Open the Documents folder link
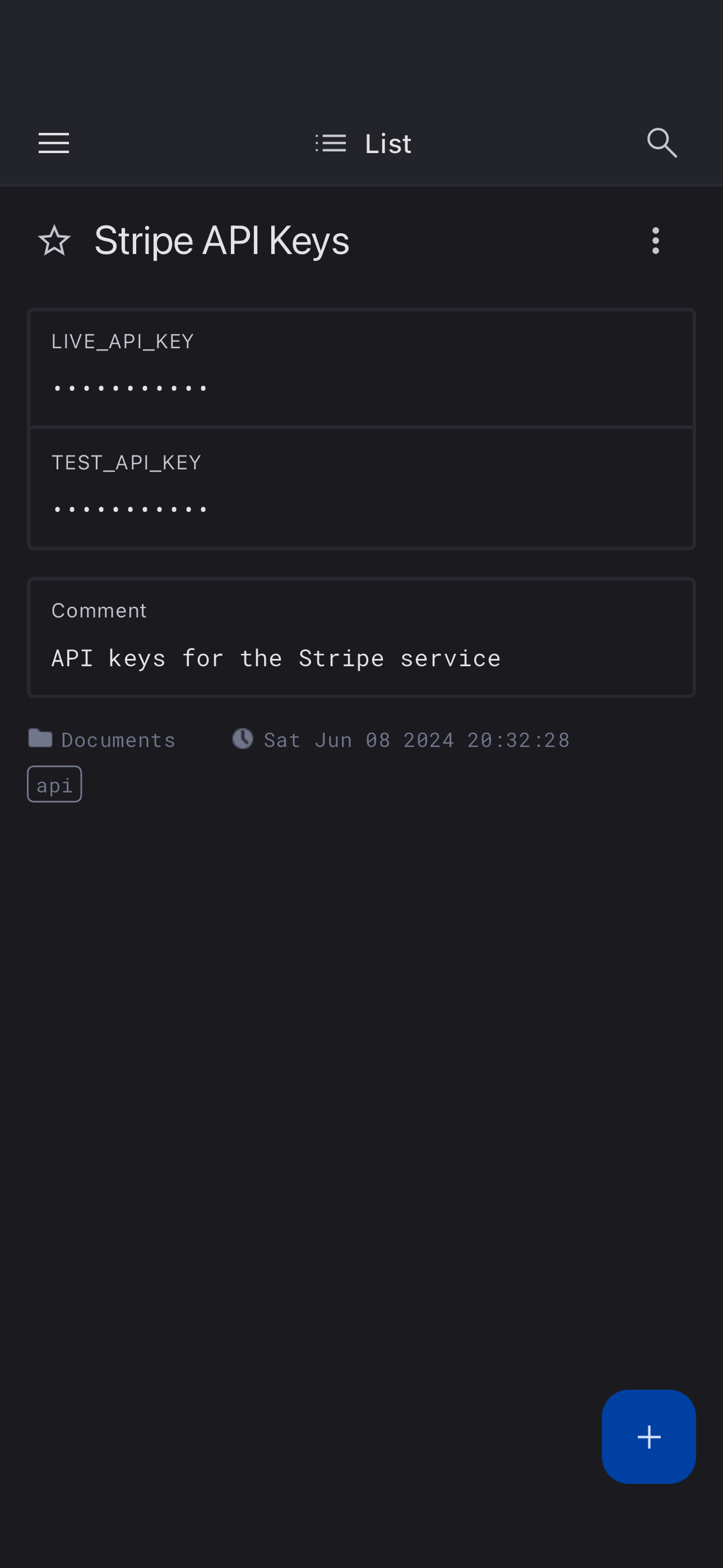723x1568 pixels. tap(118, 740)
